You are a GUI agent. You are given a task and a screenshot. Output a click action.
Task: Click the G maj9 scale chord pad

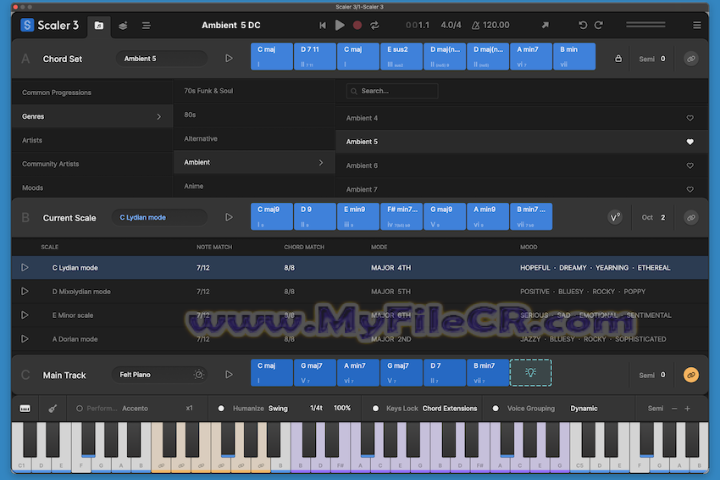(x=444, y=216)
